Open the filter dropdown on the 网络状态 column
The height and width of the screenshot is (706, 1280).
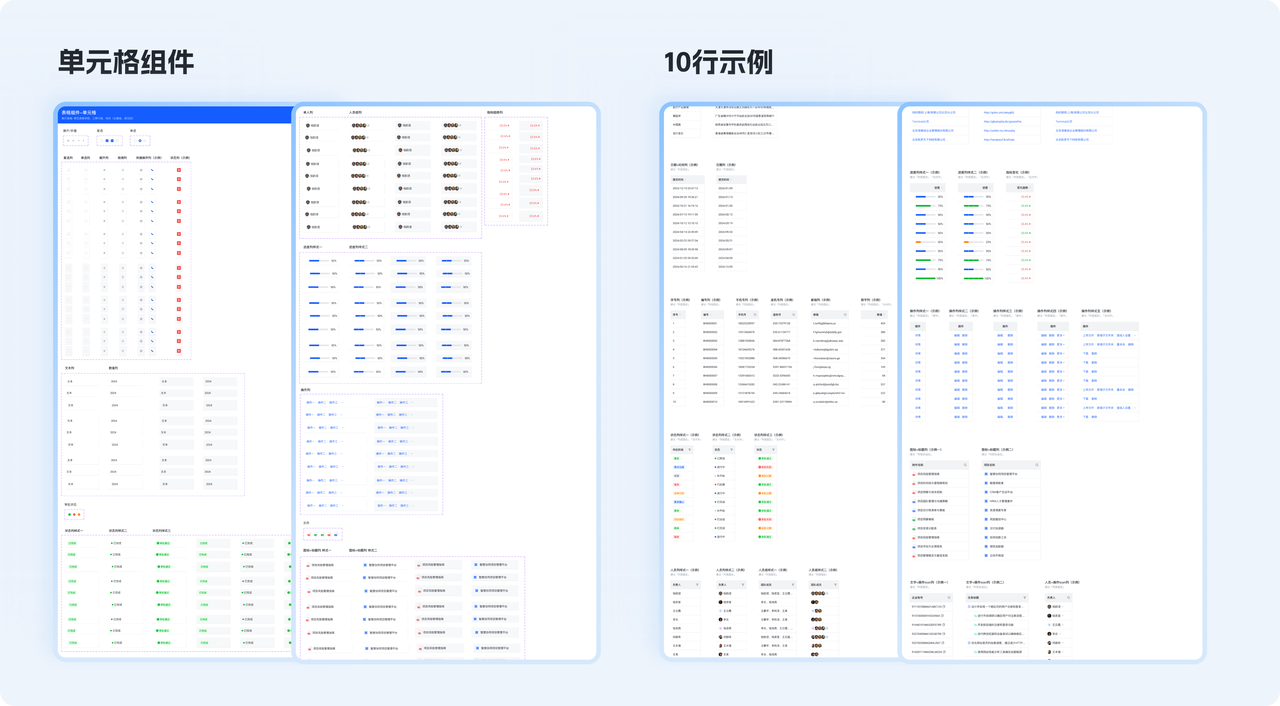(689, 450)
